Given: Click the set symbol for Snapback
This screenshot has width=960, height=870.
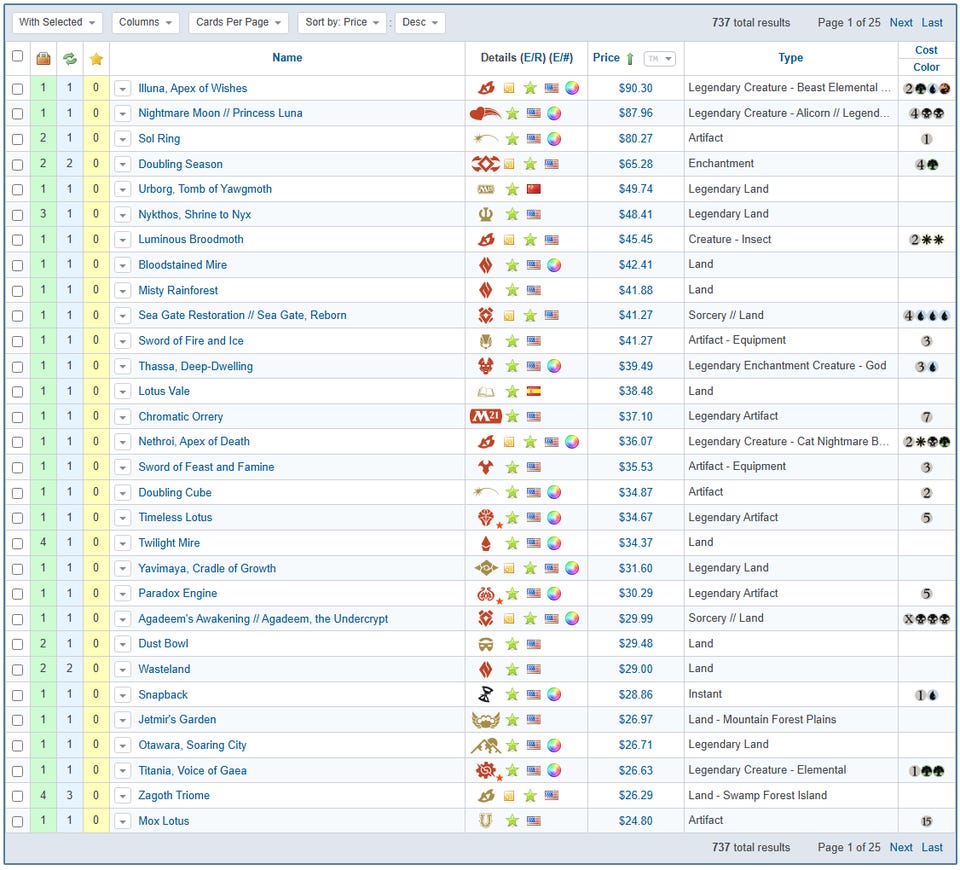Looking at the screenshot, I should click(486, 694).
